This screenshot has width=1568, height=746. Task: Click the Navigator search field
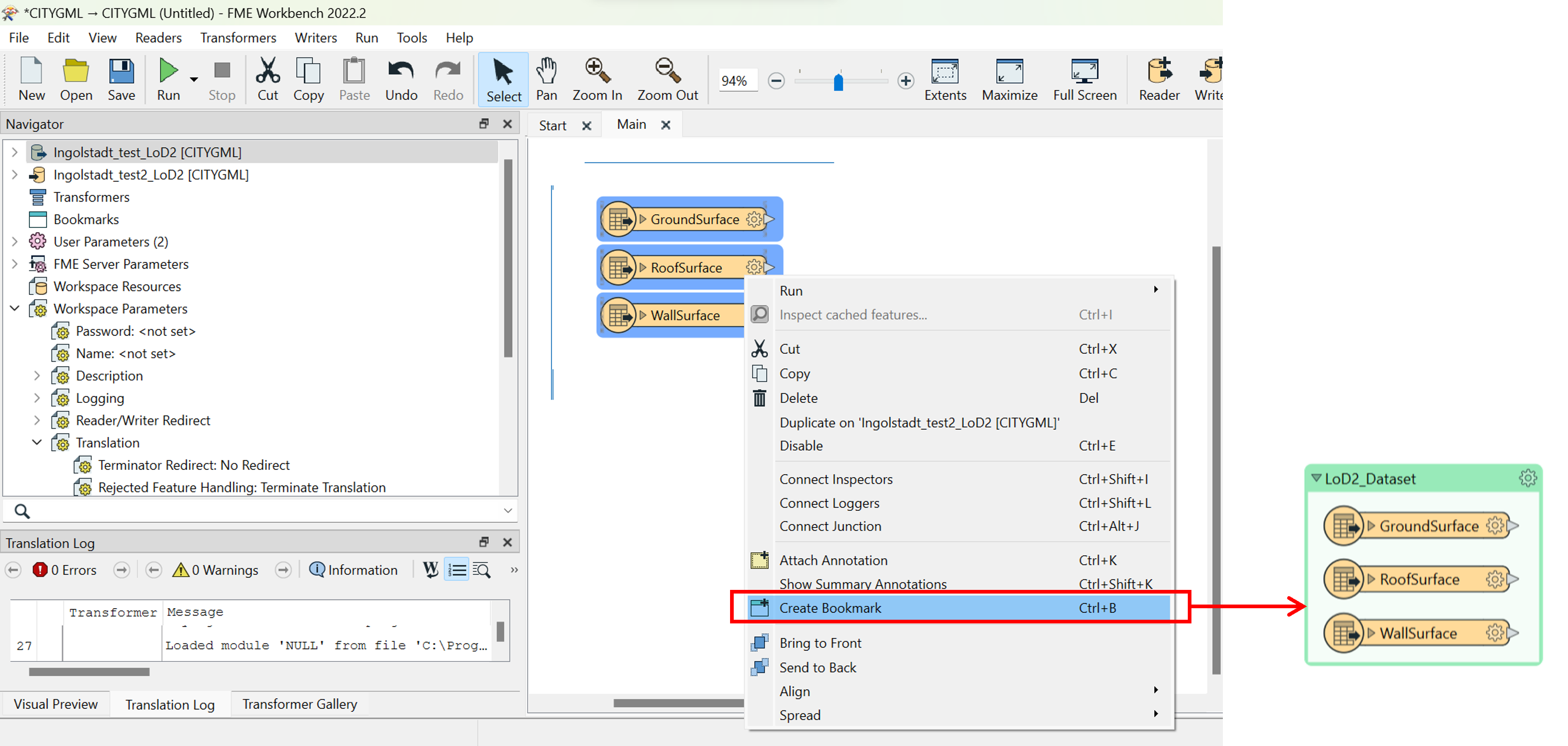pos(260,510)
